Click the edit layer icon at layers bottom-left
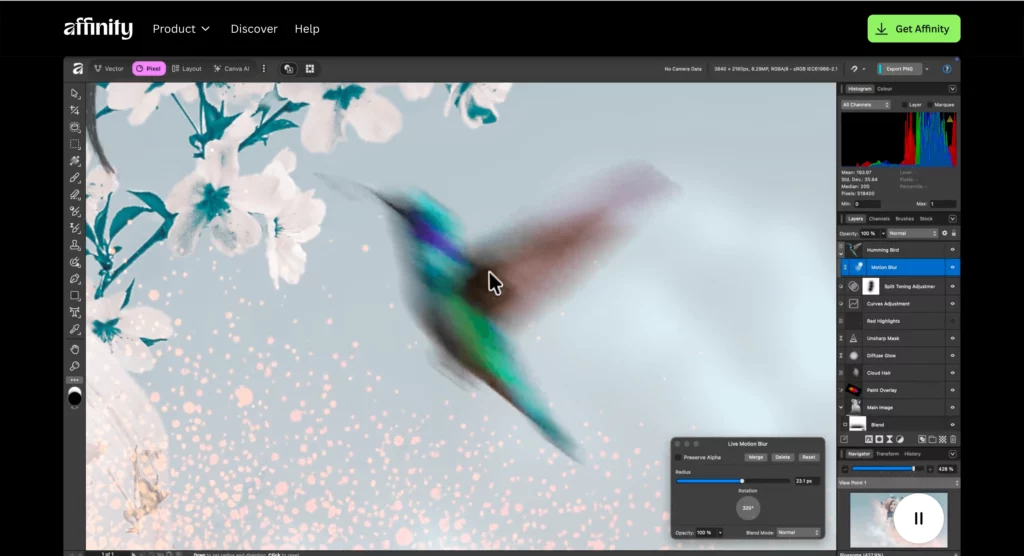Viewport: 1024px width, 556px height. 844,439
